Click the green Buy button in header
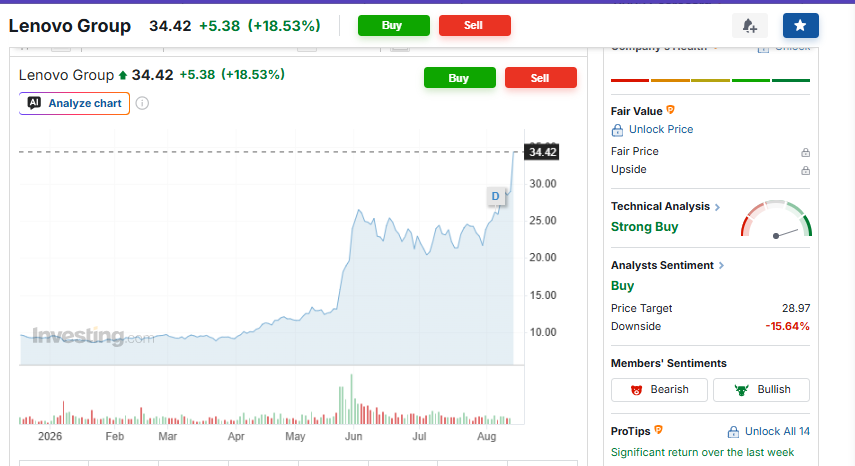The height and width of the screenshot is (466, 855). [394, 26]
